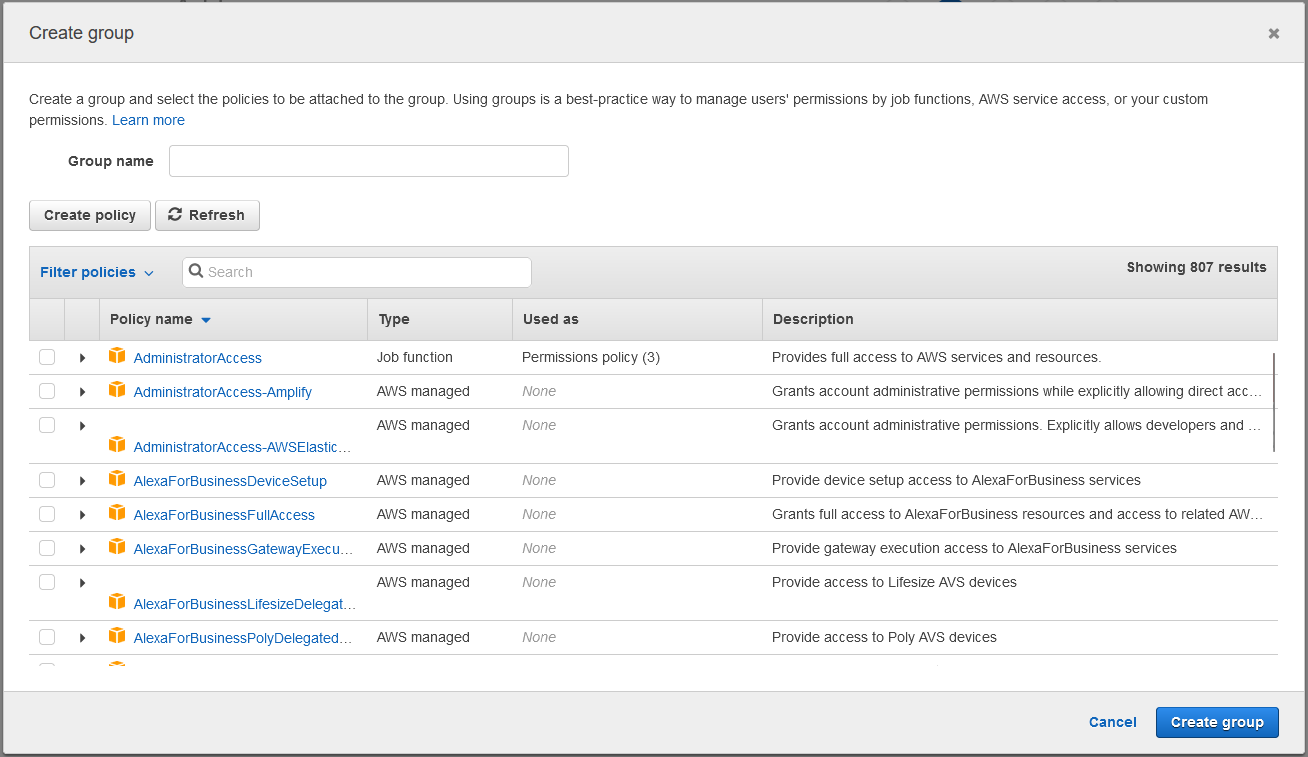Cancel the group creation
This screenshot has height=757, width=1308.
pos(1113,722)
